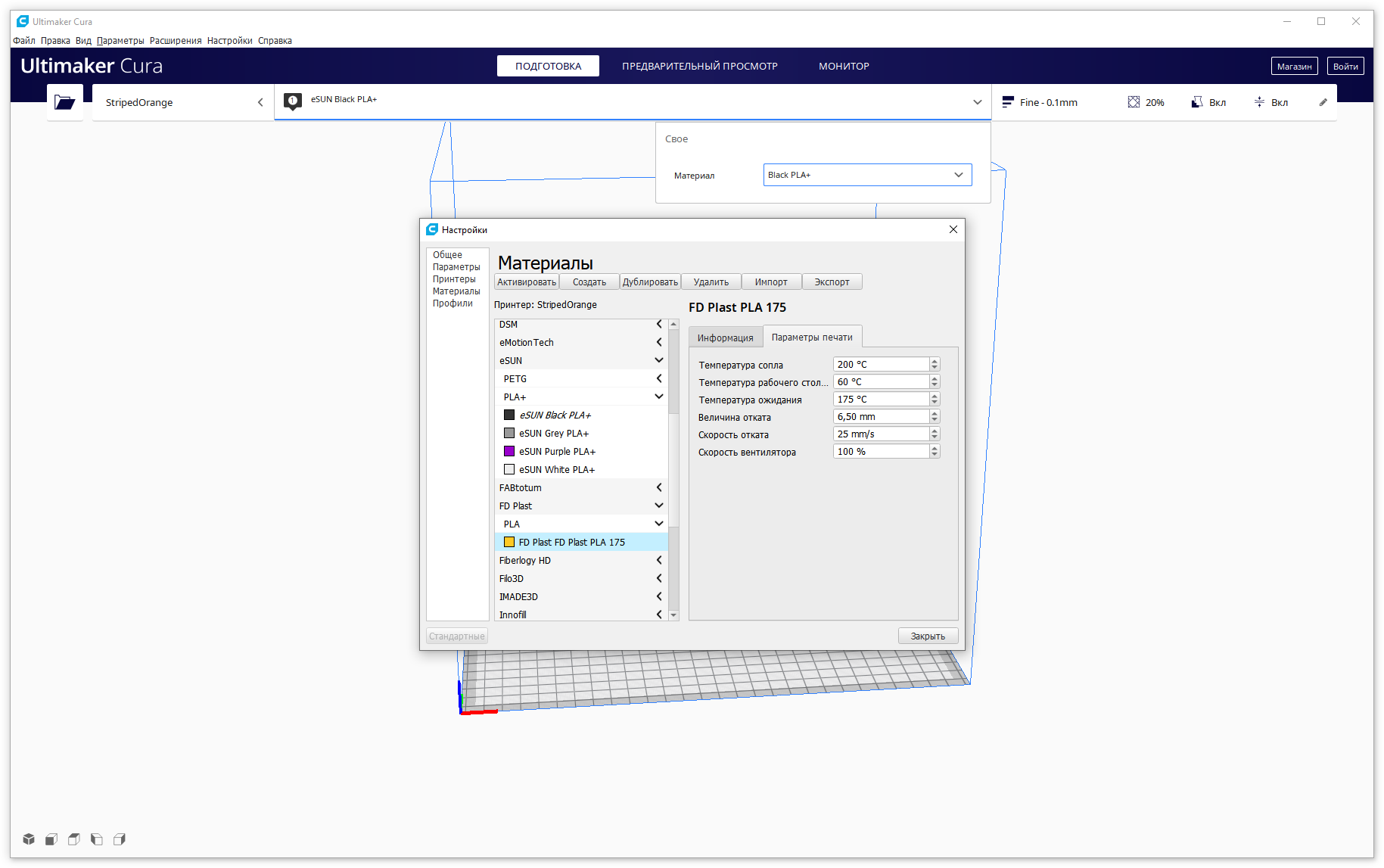Collapse the PLA+ material type
1384x868 pixels.
tap(659, 397)
